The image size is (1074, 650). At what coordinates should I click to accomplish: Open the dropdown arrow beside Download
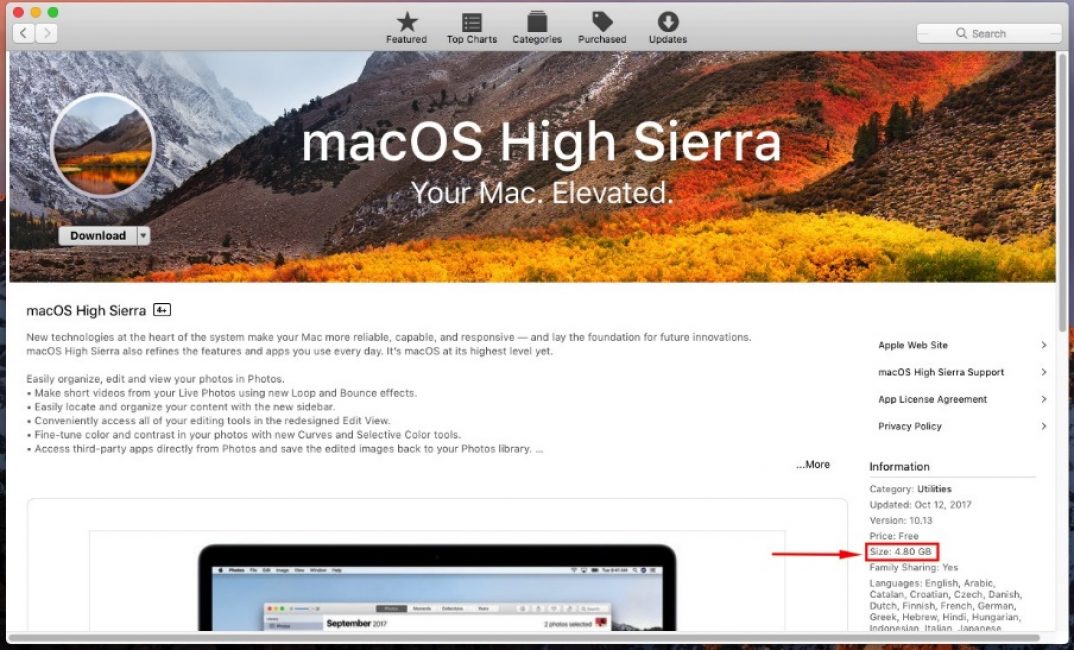pos(143,236)
